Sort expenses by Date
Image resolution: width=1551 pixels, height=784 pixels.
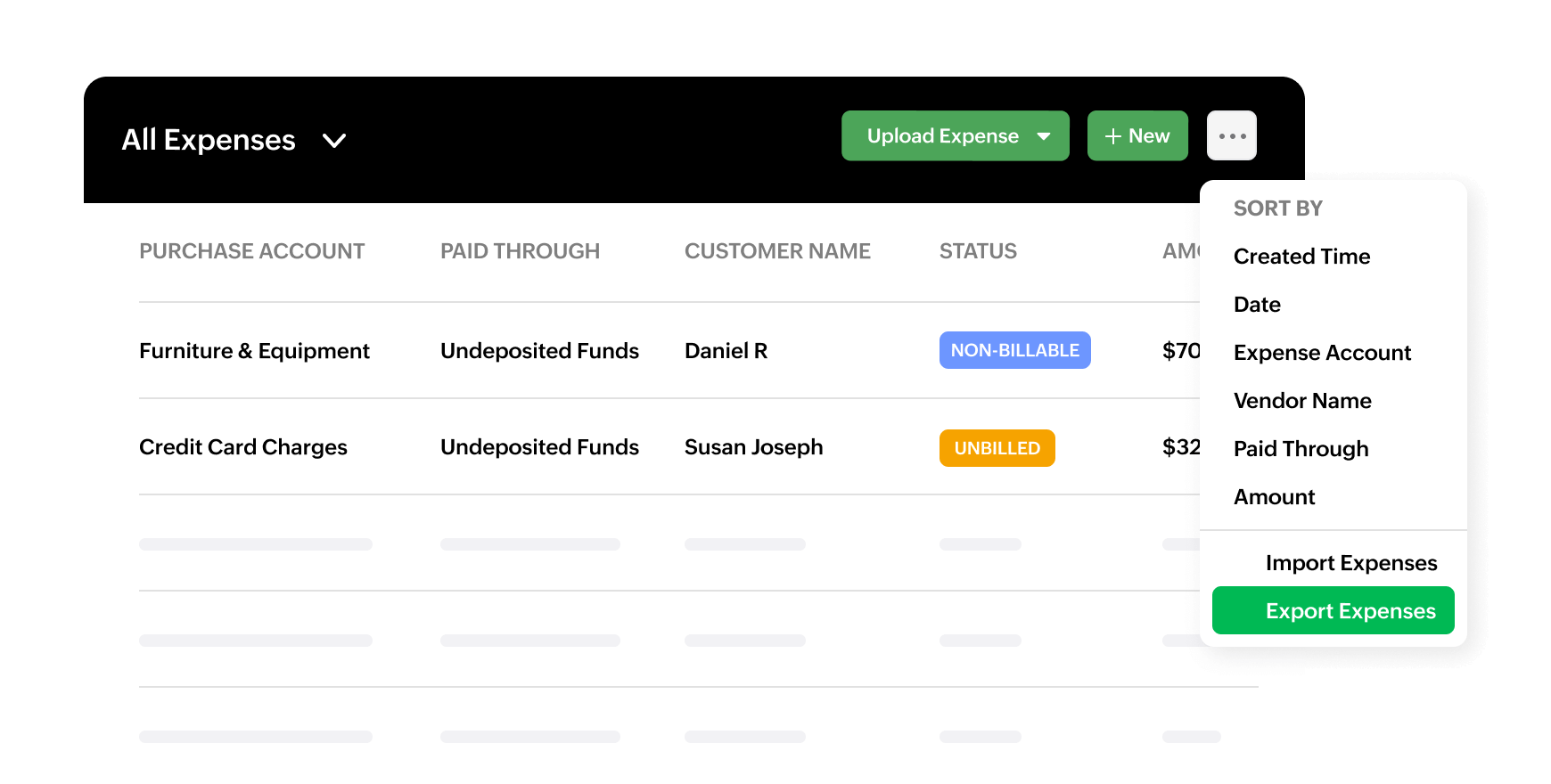1257,305
